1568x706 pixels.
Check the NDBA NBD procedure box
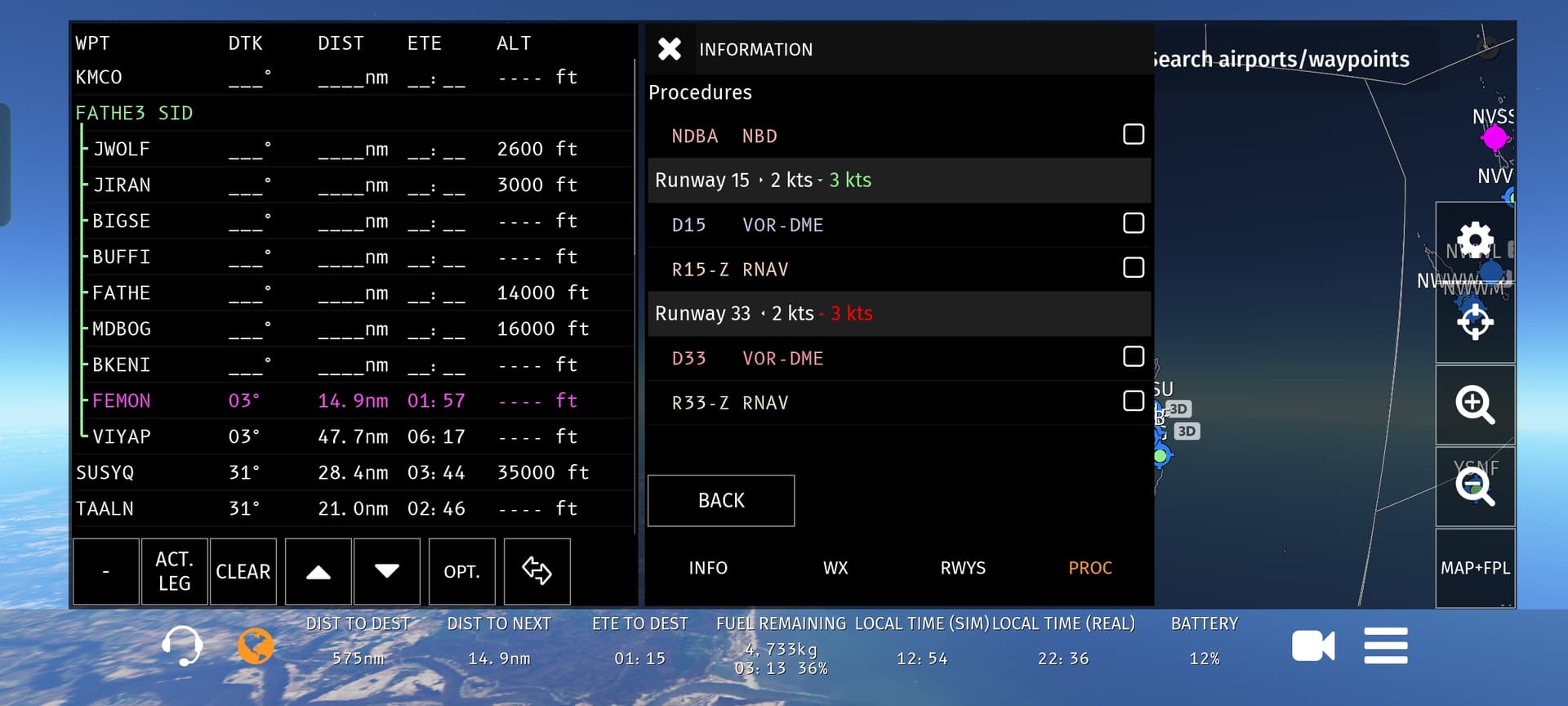1134,134
